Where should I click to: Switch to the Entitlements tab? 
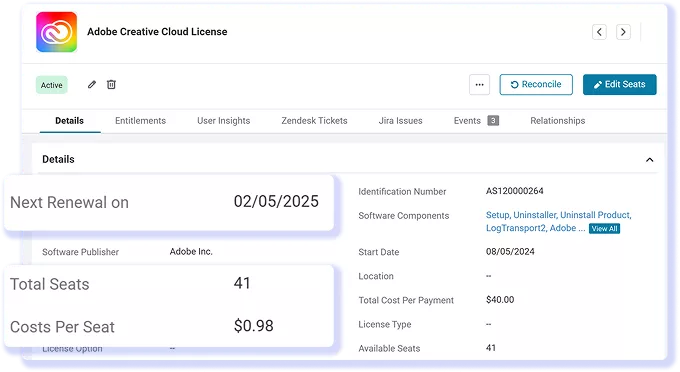click(141, 121)
